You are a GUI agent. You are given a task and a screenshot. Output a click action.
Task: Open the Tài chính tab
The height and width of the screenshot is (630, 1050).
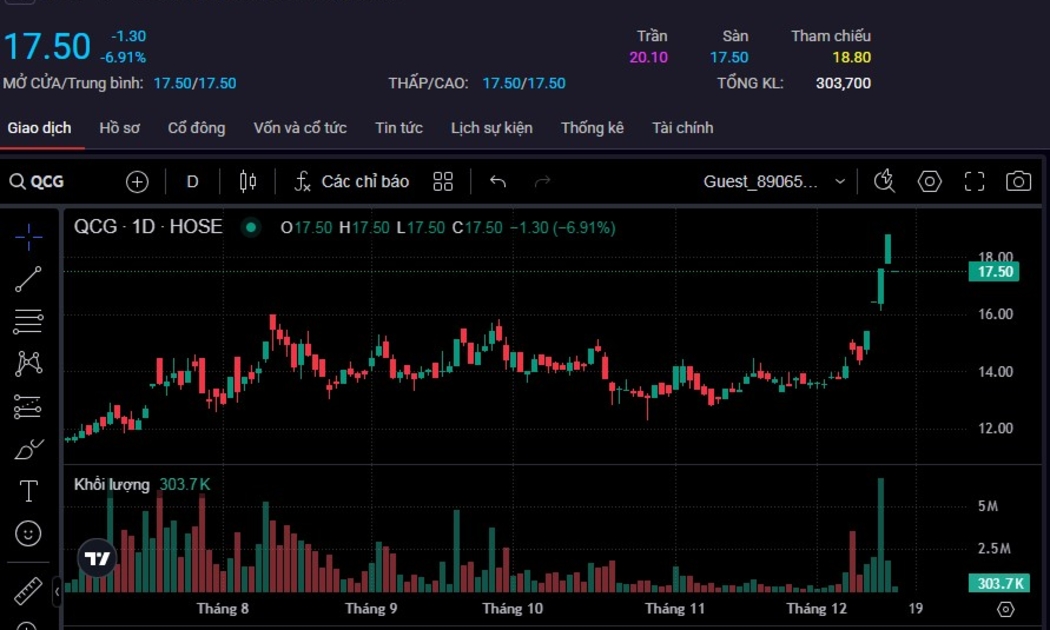682,128
